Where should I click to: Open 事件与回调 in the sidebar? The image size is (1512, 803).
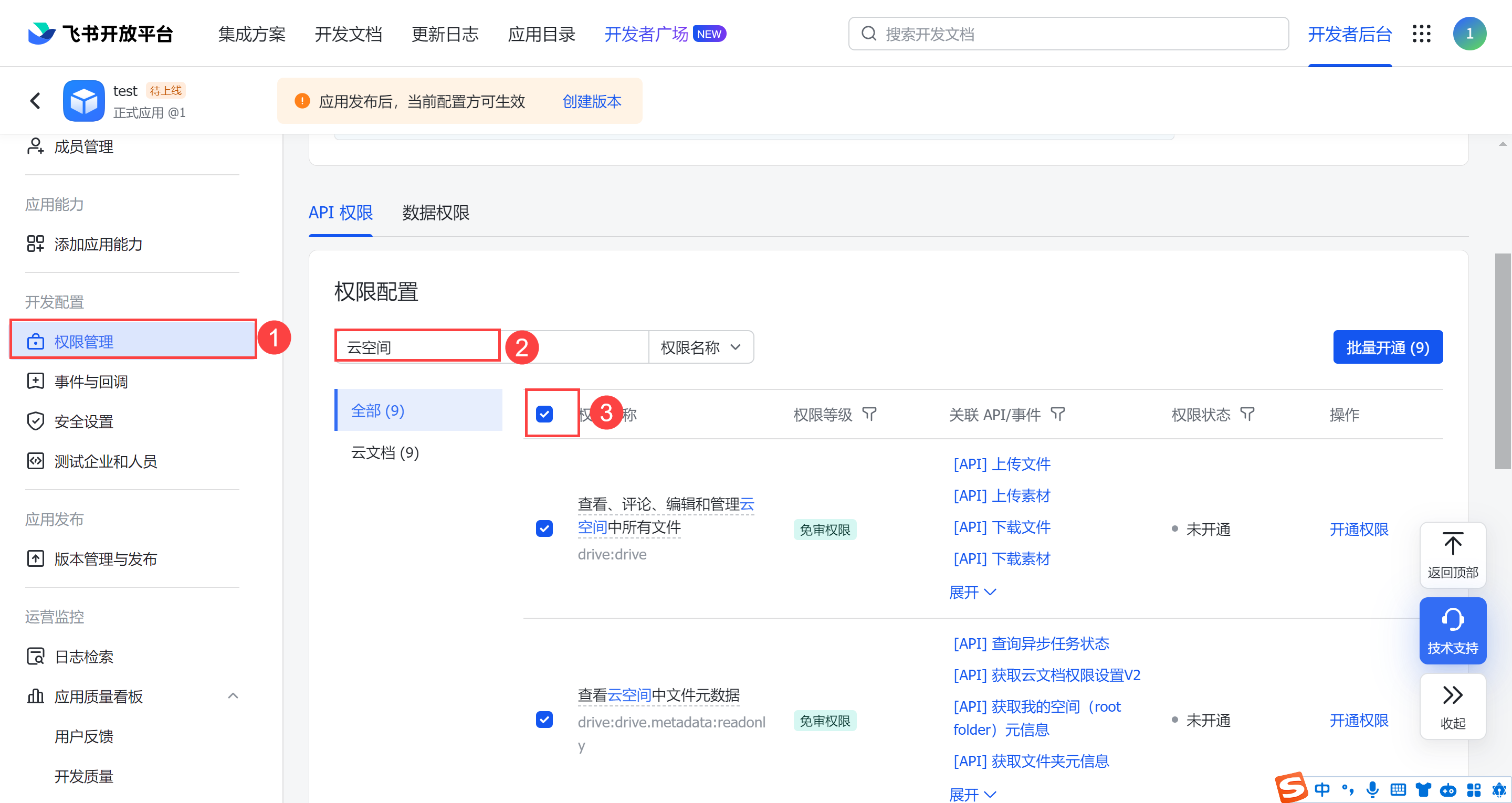click(78, 381)
